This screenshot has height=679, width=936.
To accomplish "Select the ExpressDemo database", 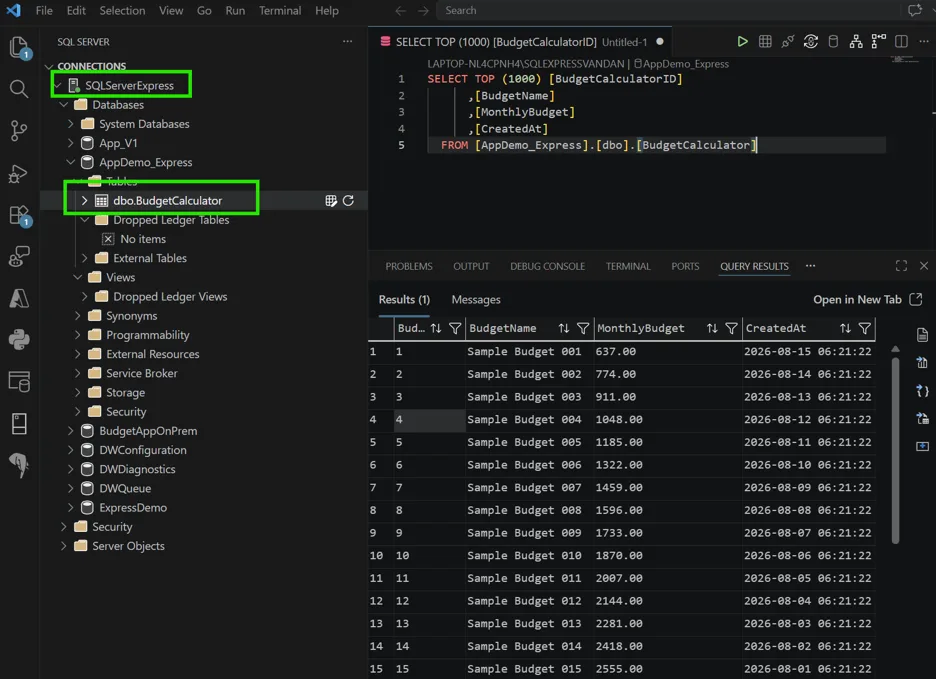I will pos(133,508).
